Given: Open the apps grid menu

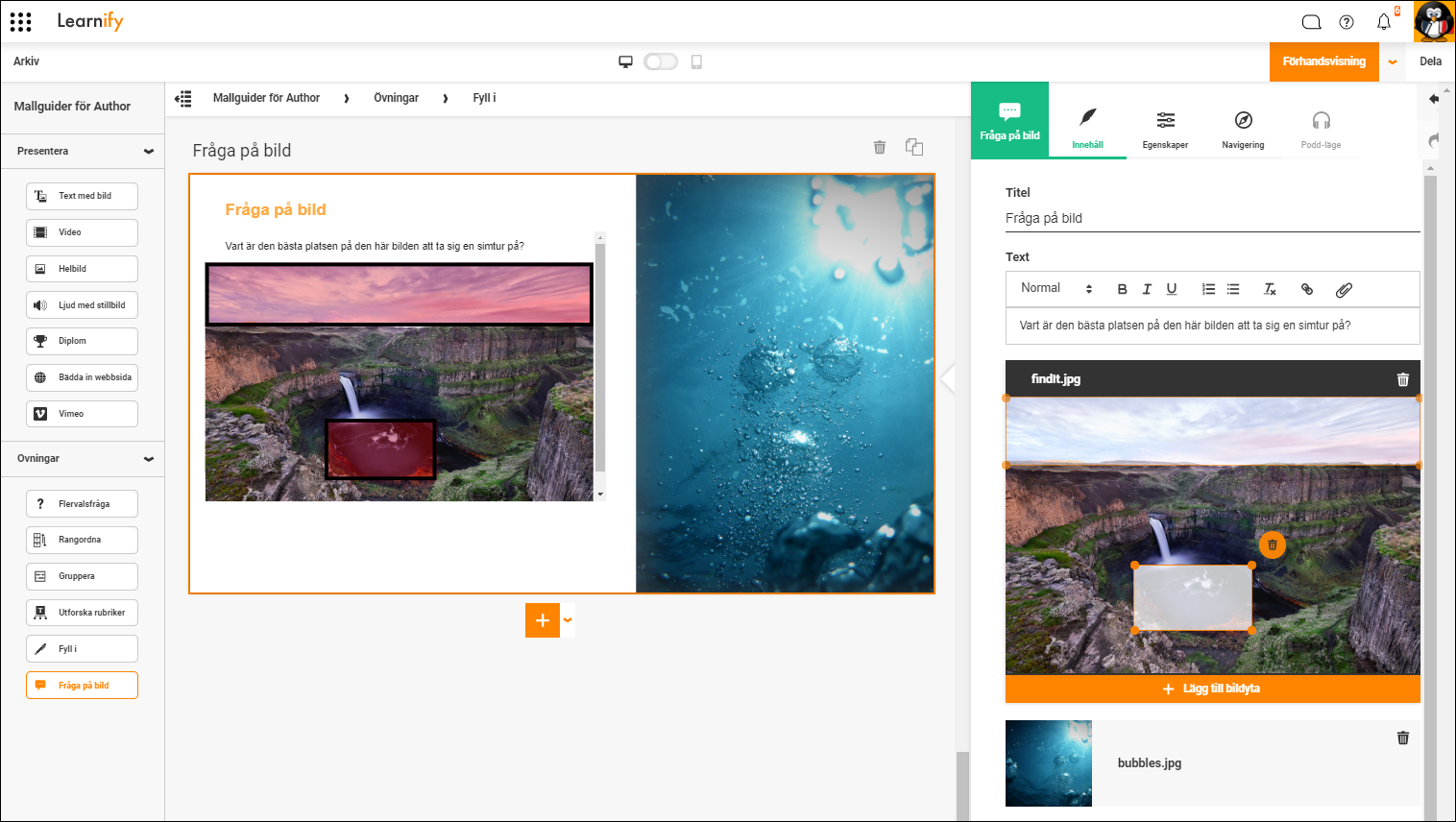Looking at the screenshot, I should [x=21, y=21].
